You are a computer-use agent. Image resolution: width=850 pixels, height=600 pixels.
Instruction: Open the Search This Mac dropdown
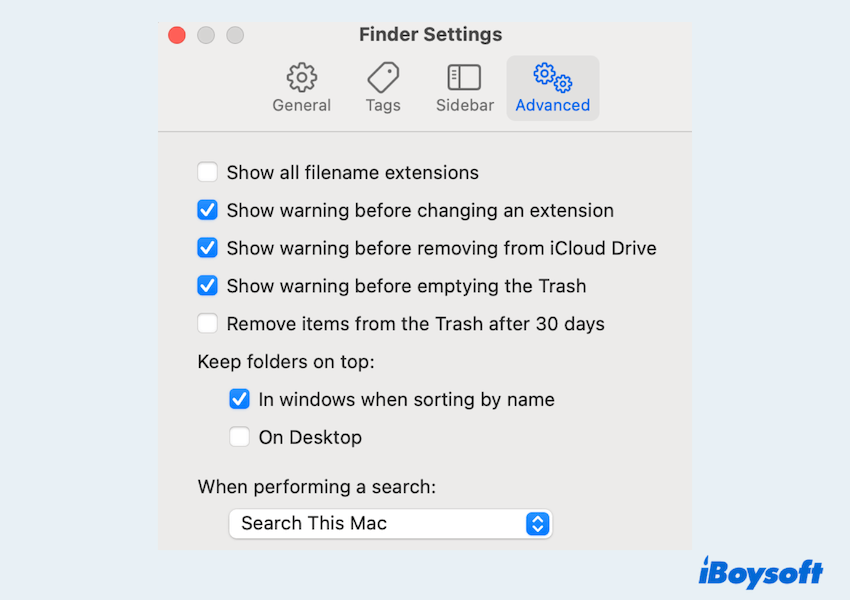390,524
